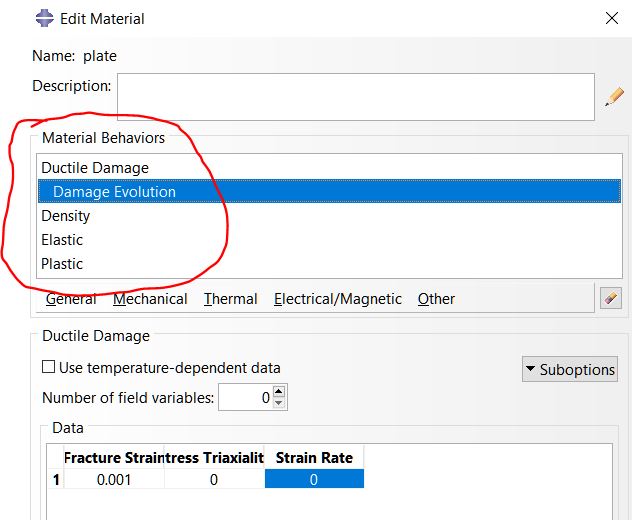The width and height of the screenshot is (632, 520).
Task: Close the Edit Material dialog
Action: point(612,18)
